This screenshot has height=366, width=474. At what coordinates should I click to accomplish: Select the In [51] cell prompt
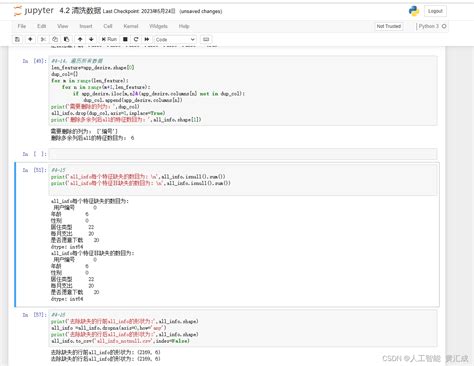[35, 170]
